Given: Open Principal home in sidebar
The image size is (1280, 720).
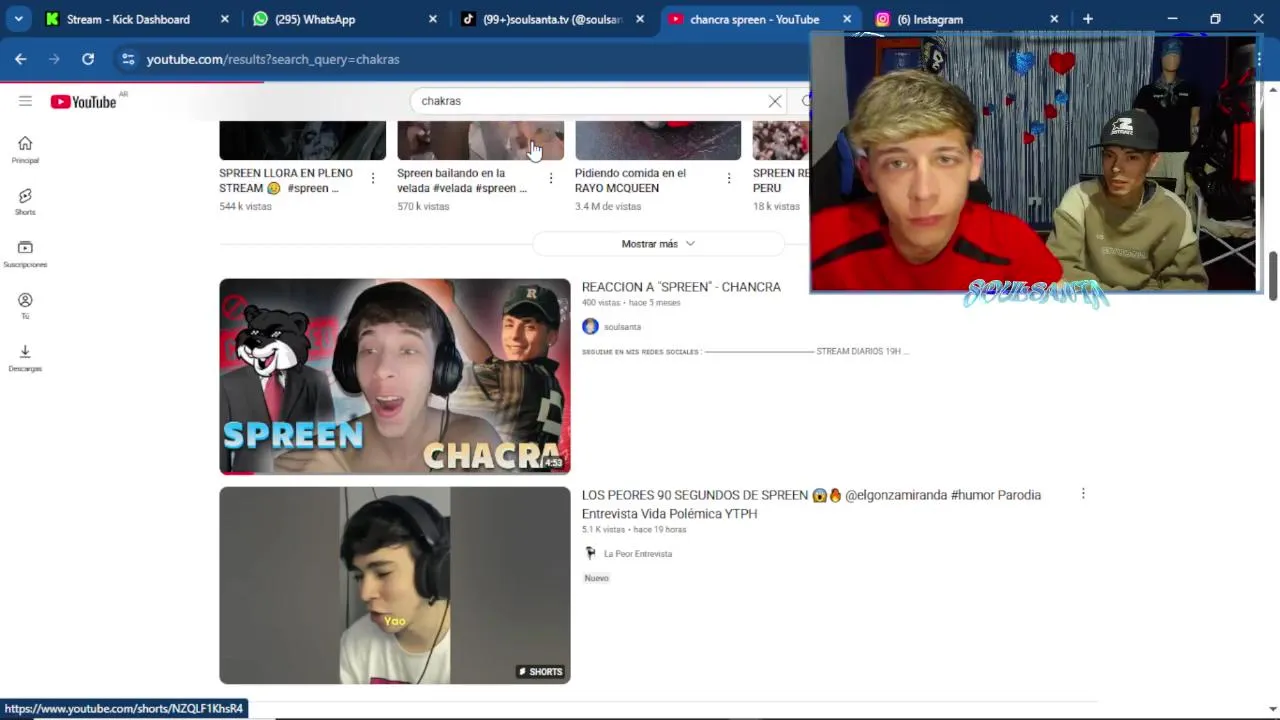Looking at the screenshot, I should click(25, 149).
